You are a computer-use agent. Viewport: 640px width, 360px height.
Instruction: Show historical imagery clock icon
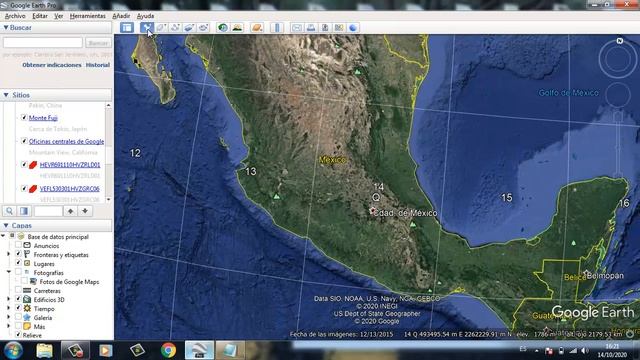pyautogui.click(x=223, y=27)
